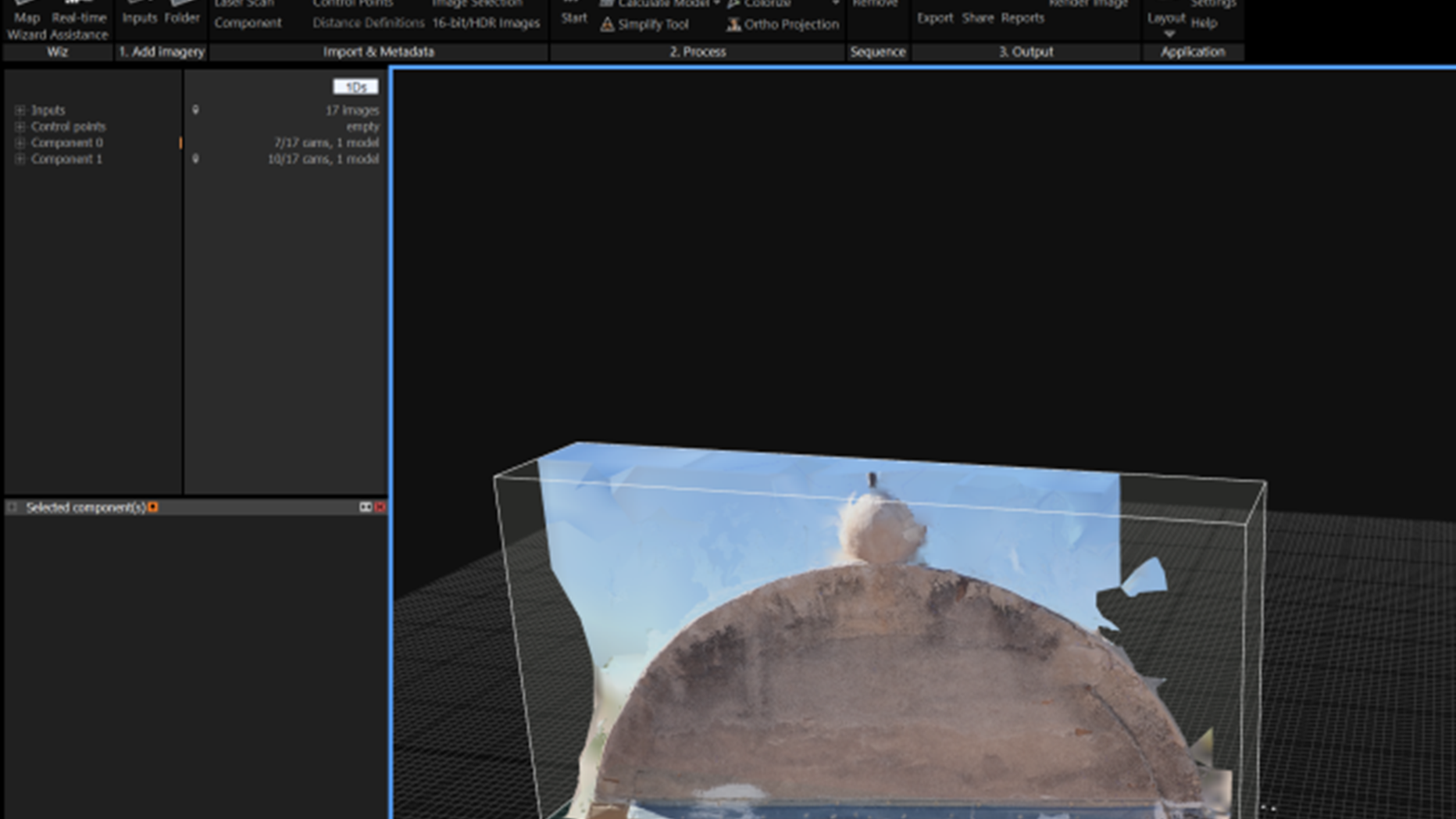This screenshot has height=819, width=1456.
Task: Toggle the pin beside Component 1
Action: point(194,159)
